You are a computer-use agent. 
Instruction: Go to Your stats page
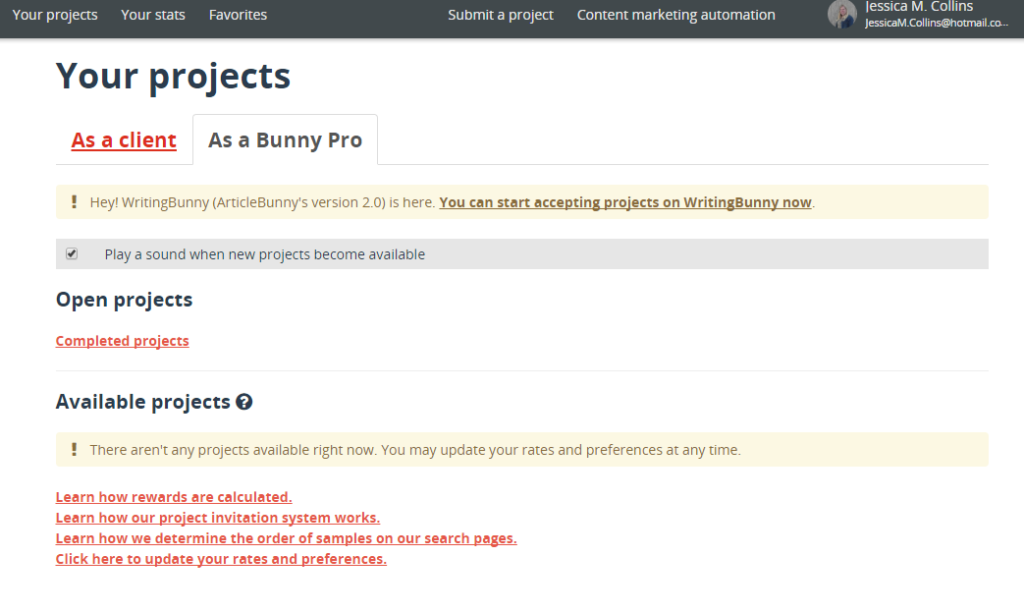pyautogui.click(x=153, y=14)
